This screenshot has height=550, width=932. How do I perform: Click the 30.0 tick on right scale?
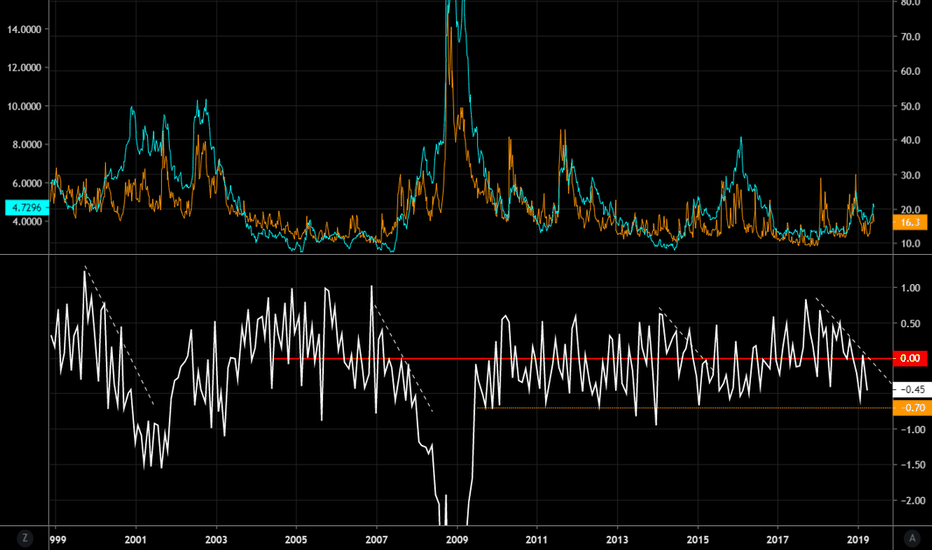click(x=910, y=175)
